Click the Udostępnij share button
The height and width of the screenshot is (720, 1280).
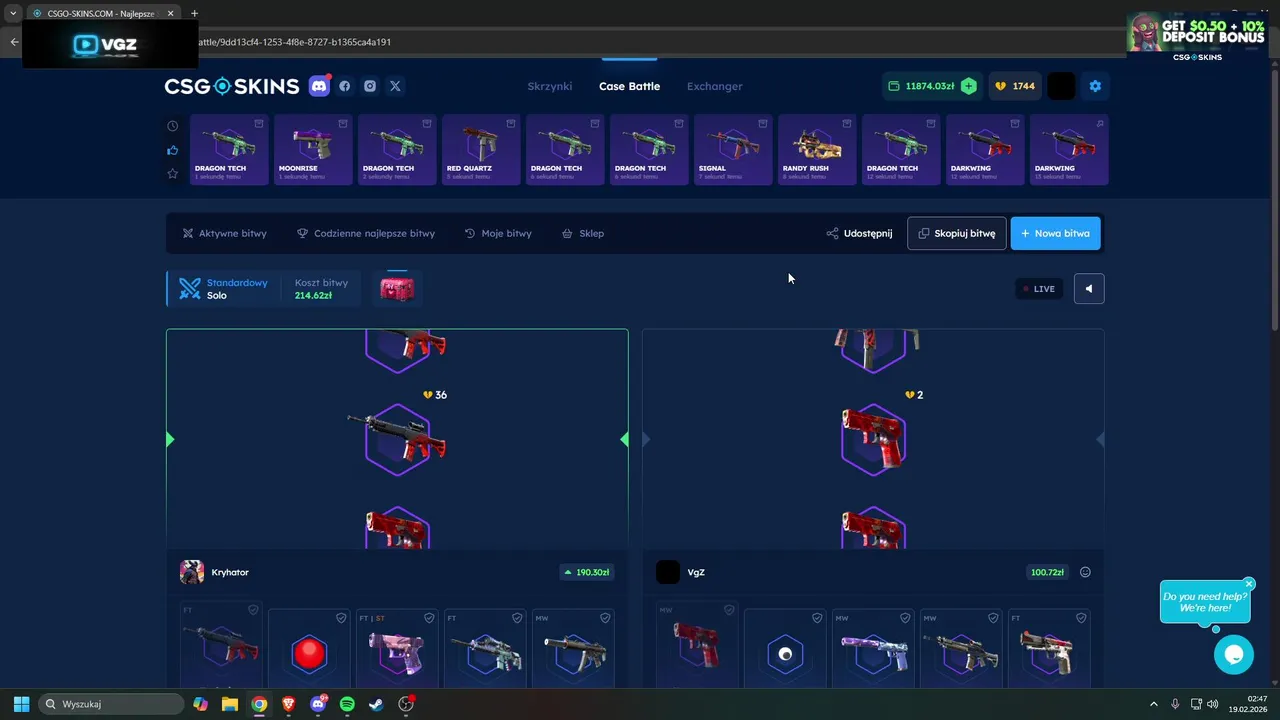pyautogui.click(x=859, y=233)
